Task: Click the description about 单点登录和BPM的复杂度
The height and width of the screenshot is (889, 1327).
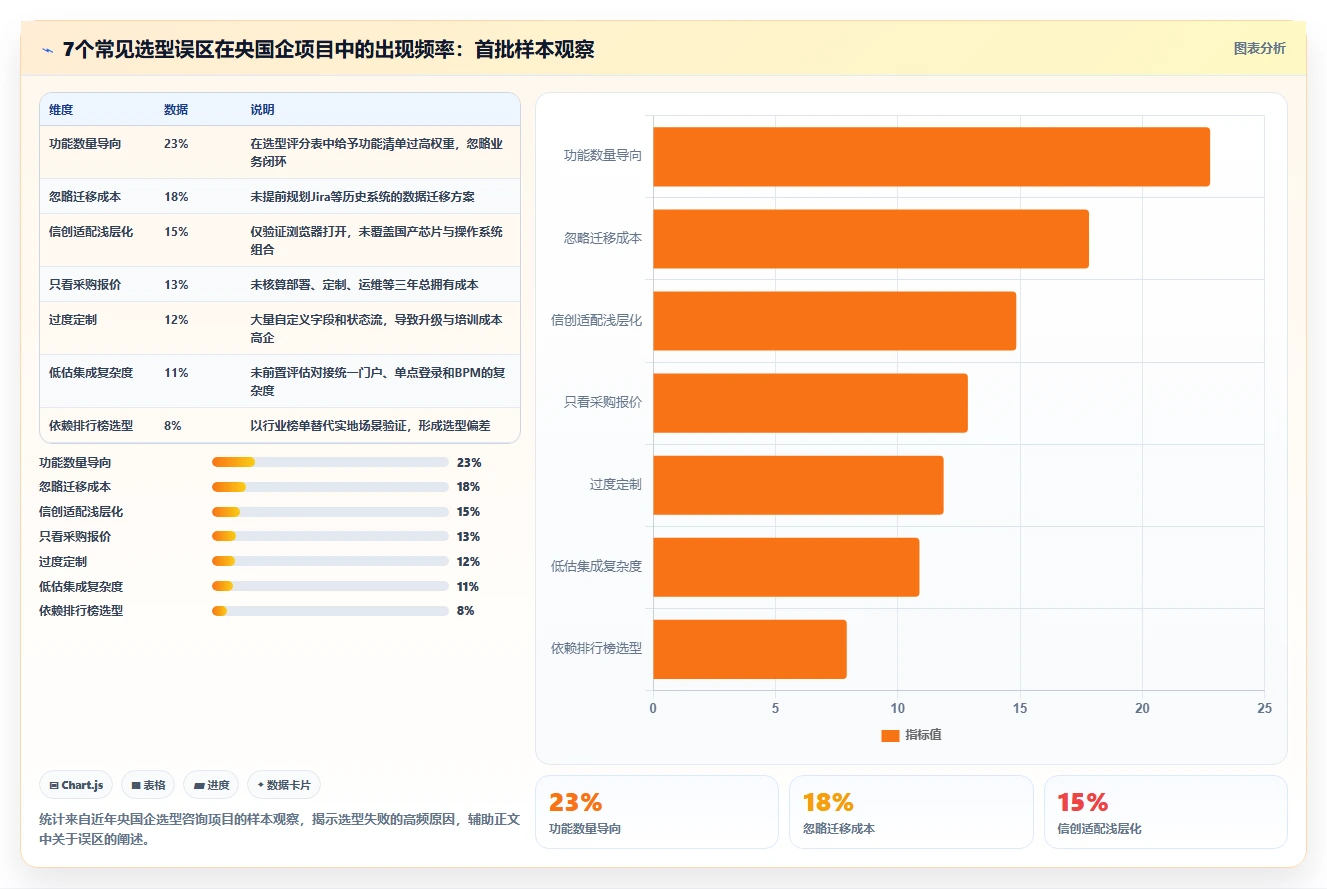Action: coord(377,382)
